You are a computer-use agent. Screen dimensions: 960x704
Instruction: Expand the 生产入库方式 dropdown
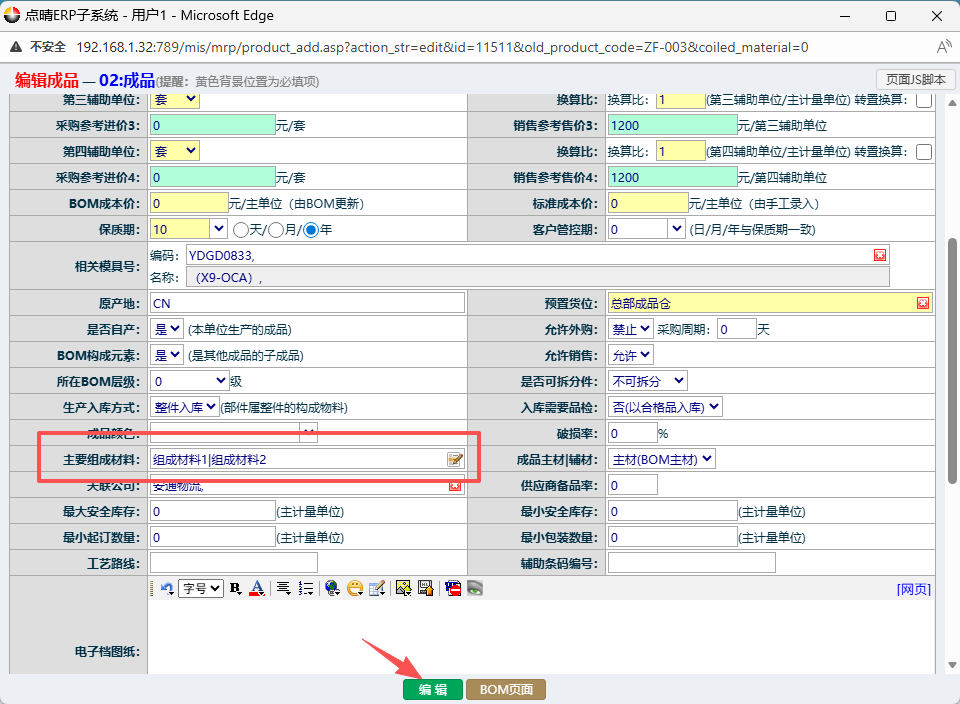click(184, 407)
